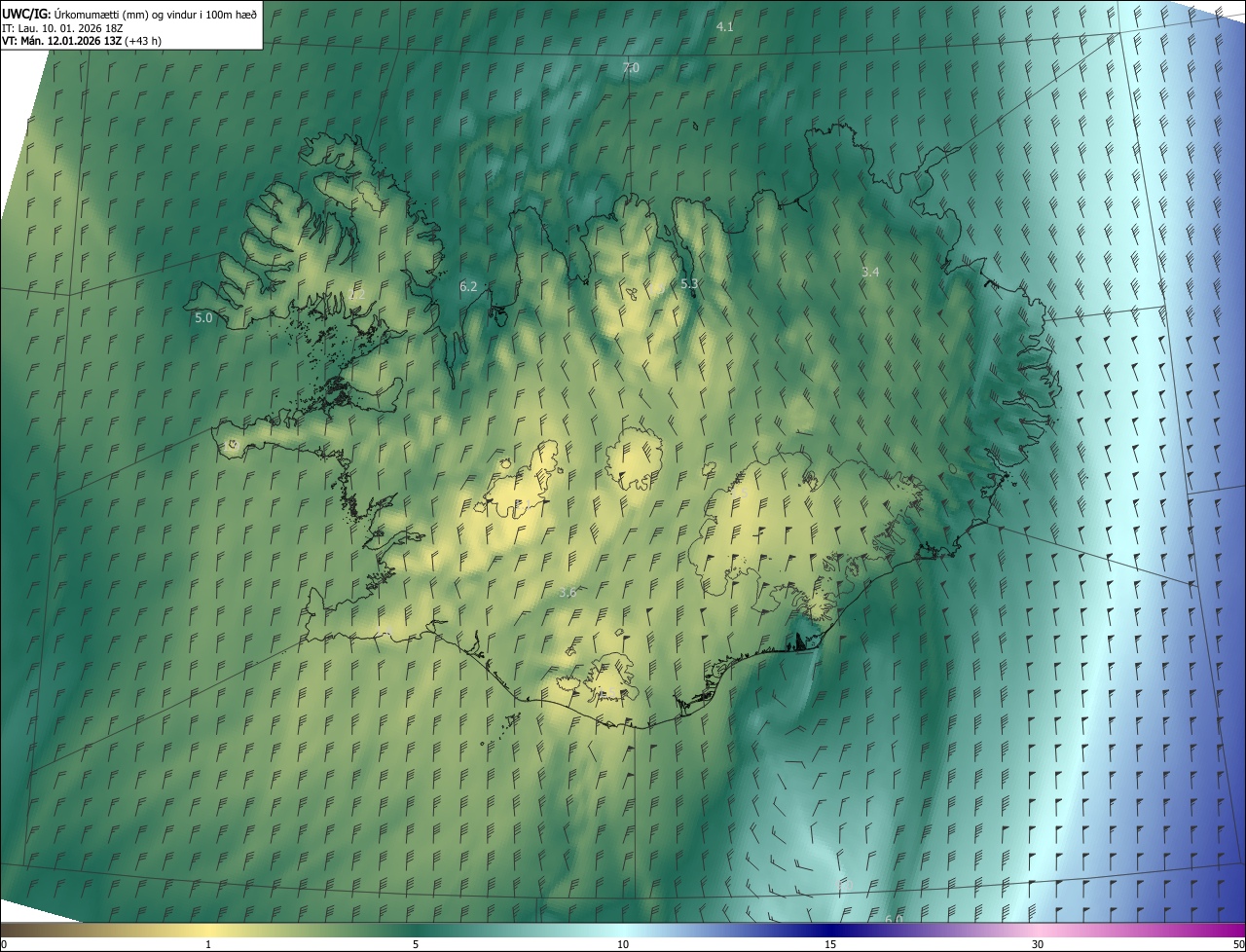Click the 3.6 value label on the map
The height and width of the screenshot is (952, 1246).
click(x=568, y=592)
